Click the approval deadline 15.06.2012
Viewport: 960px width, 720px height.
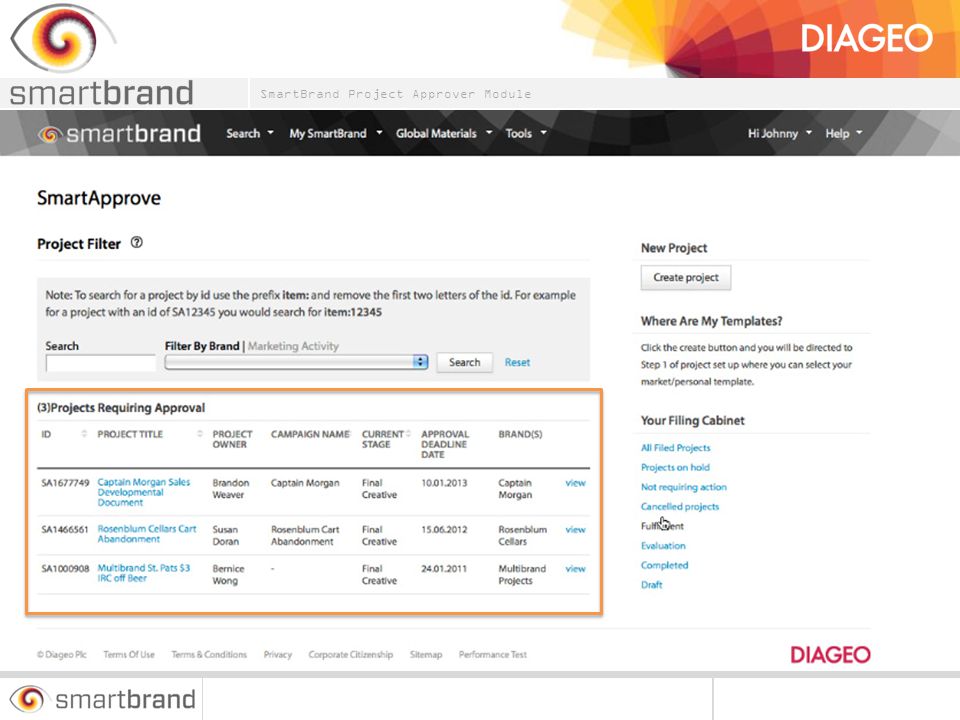click(444, 529)
